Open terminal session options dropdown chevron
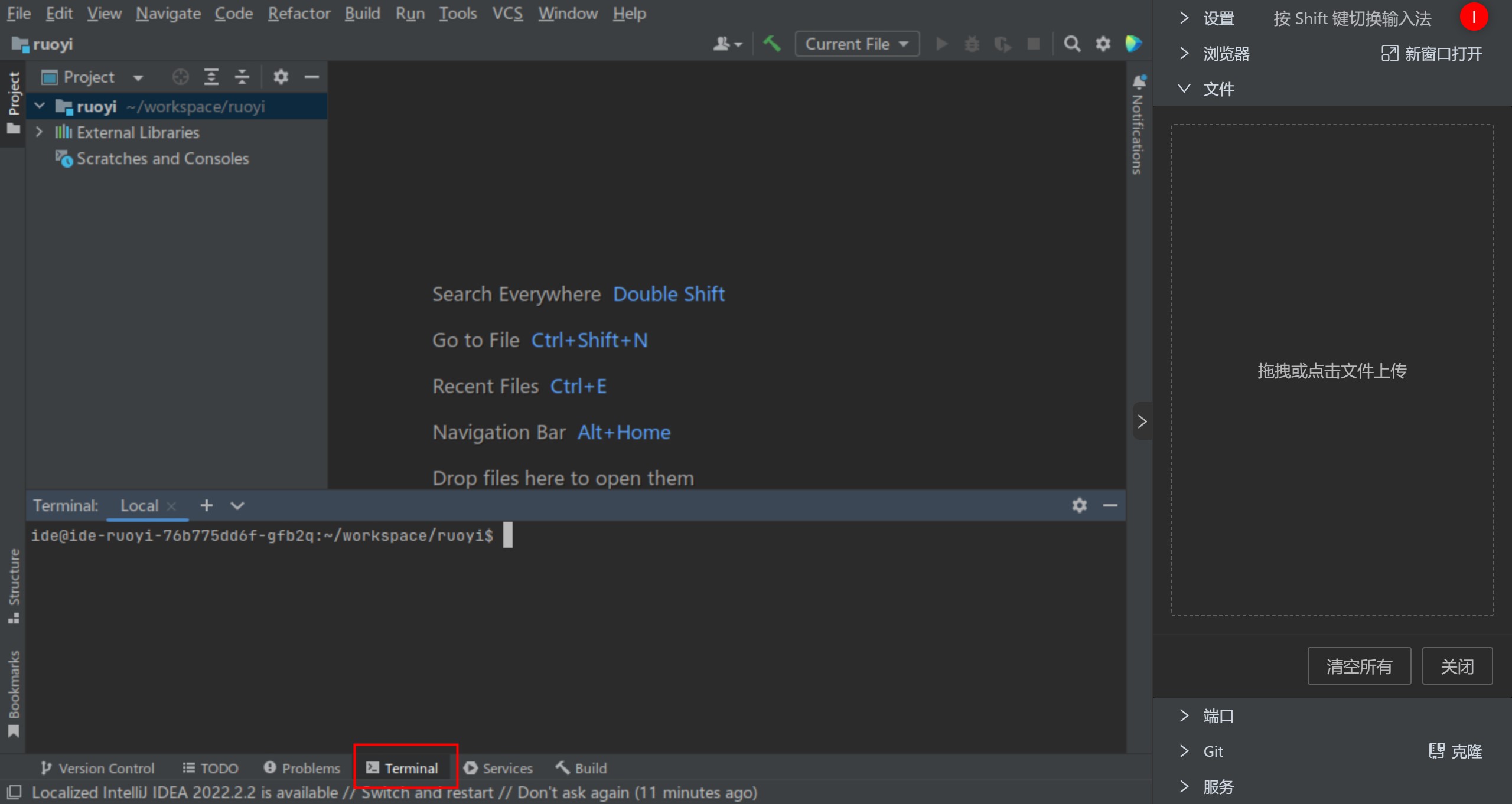The height and width of the screenshot is (804, 1512). pos(237,505)
